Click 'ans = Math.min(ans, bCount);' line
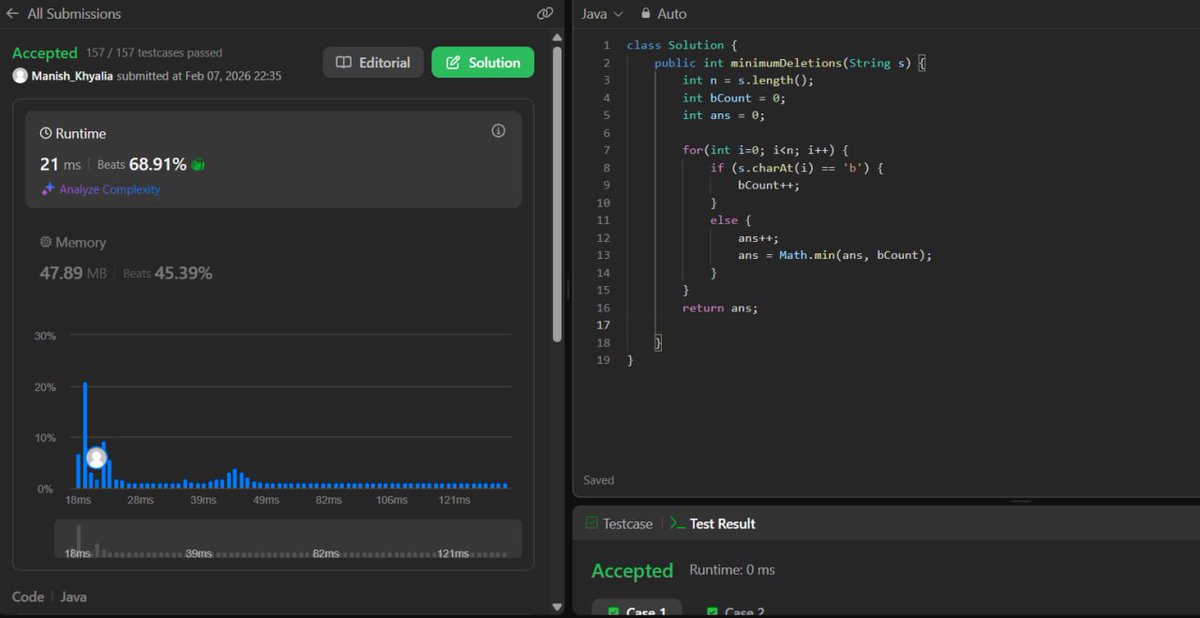Viewport: 1200px width, 618px height. point(835,255)
